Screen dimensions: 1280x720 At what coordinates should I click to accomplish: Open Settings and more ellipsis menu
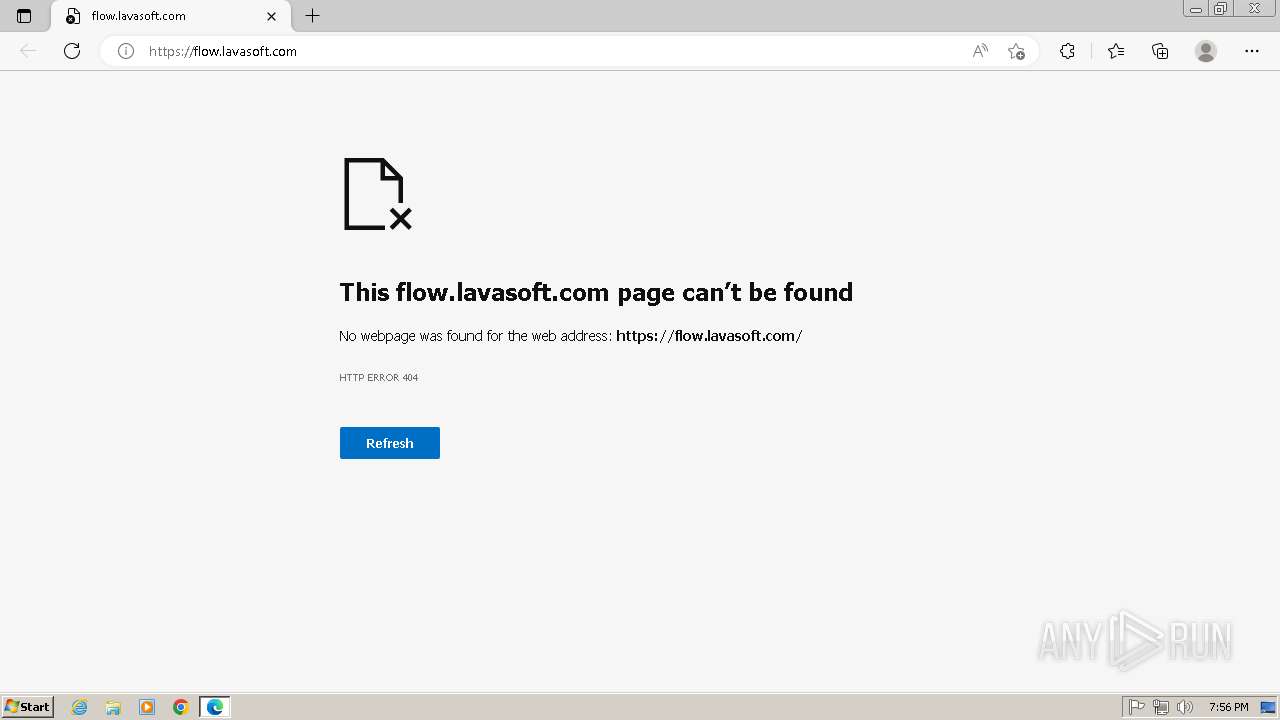point(1252,51)
